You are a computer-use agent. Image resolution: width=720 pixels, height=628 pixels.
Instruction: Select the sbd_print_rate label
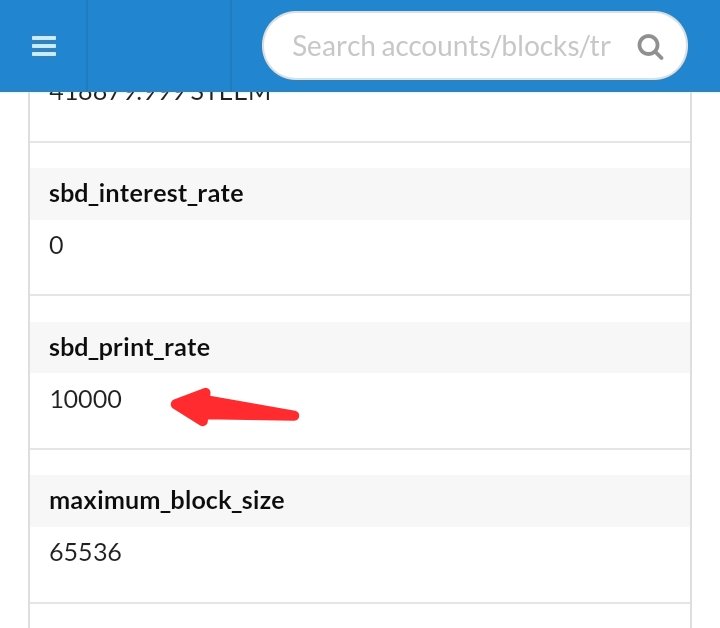pos(129,347)
